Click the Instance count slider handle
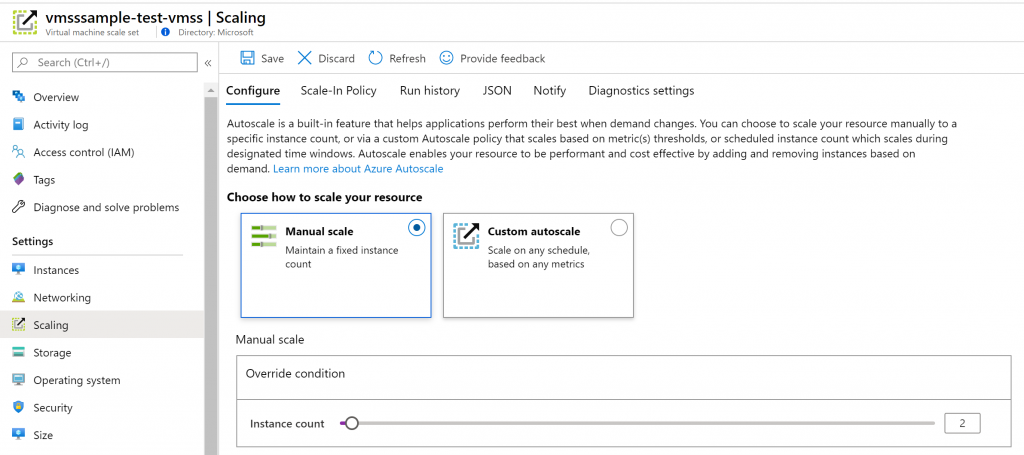 (351, 423)
